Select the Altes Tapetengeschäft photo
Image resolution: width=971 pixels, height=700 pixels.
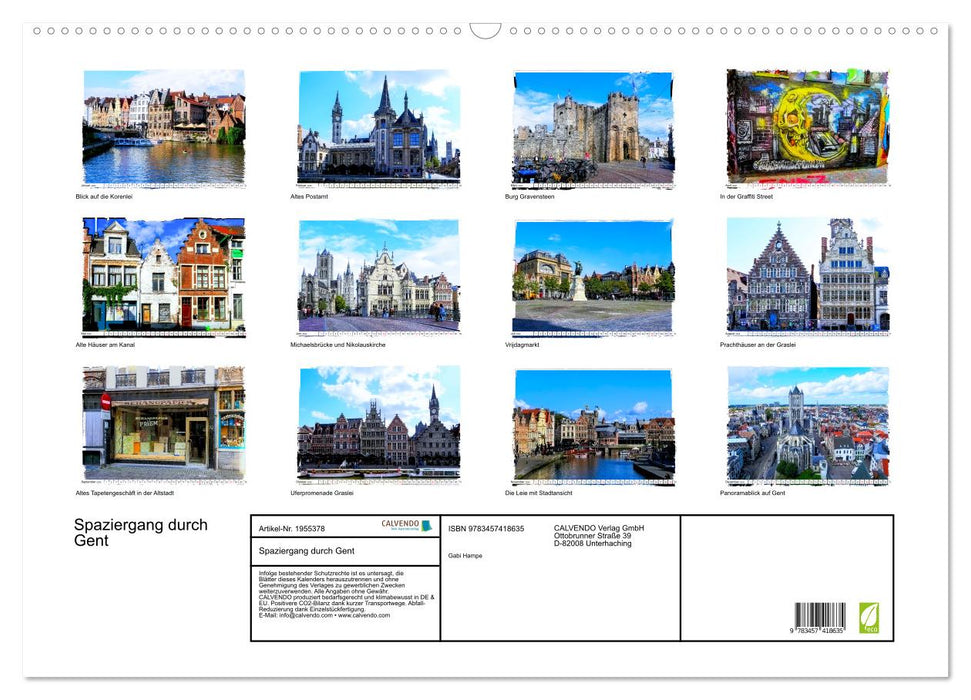pyautogui.click(x=160, y=425)
